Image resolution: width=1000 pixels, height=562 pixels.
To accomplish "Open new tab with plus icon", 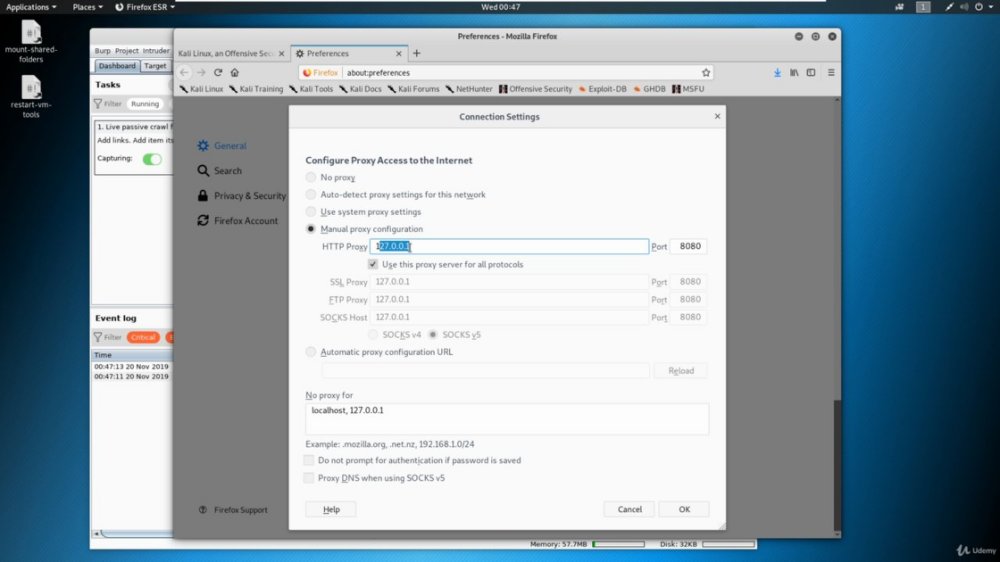I will coord(416,54).
